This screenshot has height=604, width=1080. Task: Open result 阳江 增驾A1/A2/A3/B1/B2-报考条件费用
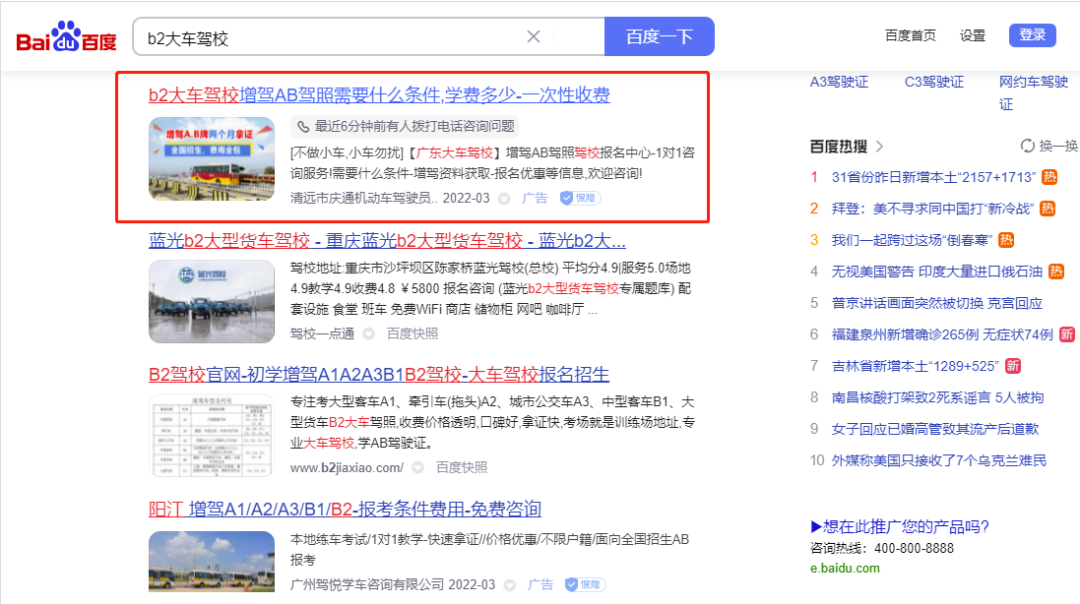coord(344,509)
